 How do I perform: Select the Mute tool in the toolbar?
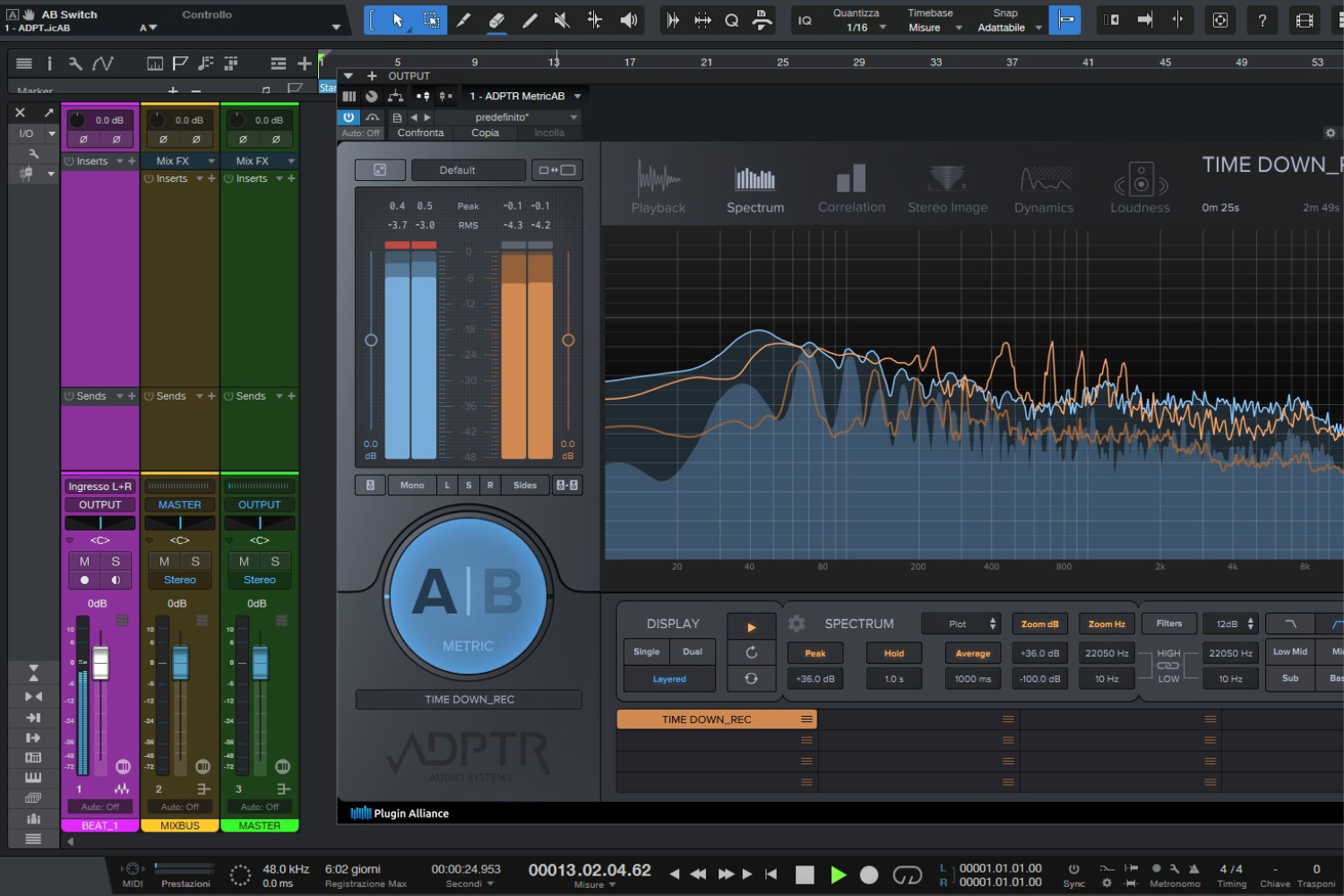pos(561,20)
